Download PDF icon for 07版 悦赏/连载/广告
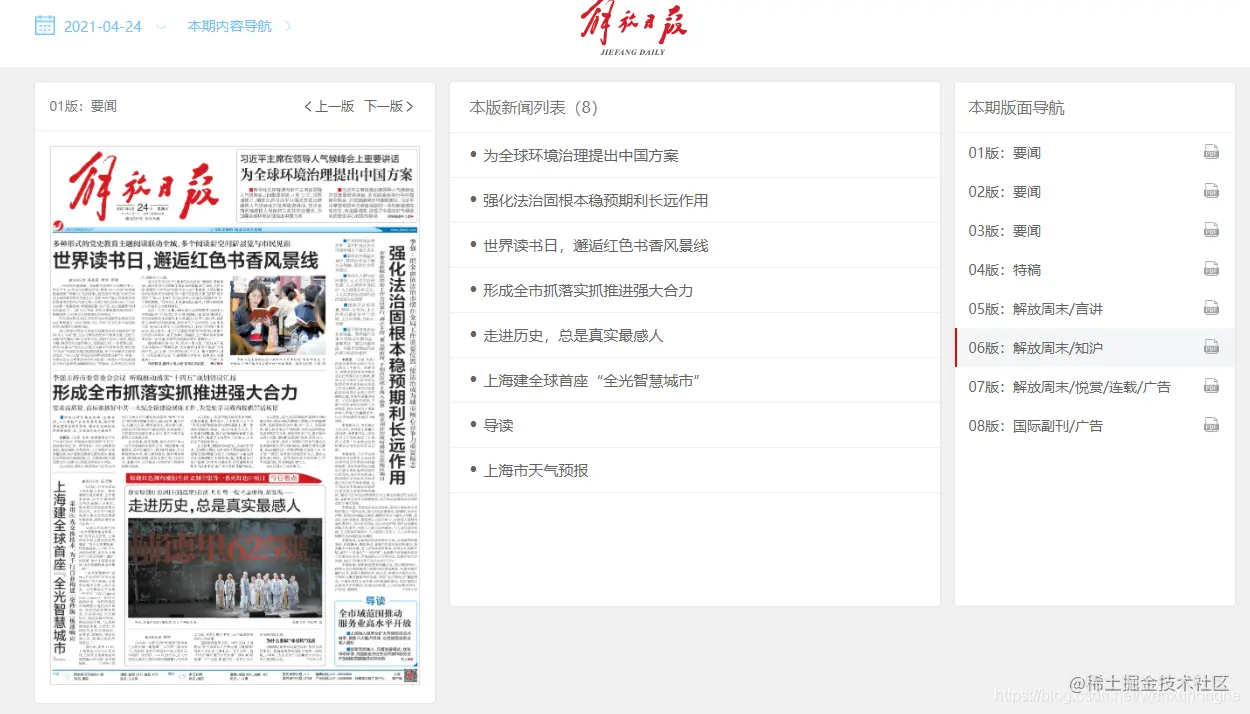The width and height of the screenshot is (1250, 714). click(x=1211, y=386)
